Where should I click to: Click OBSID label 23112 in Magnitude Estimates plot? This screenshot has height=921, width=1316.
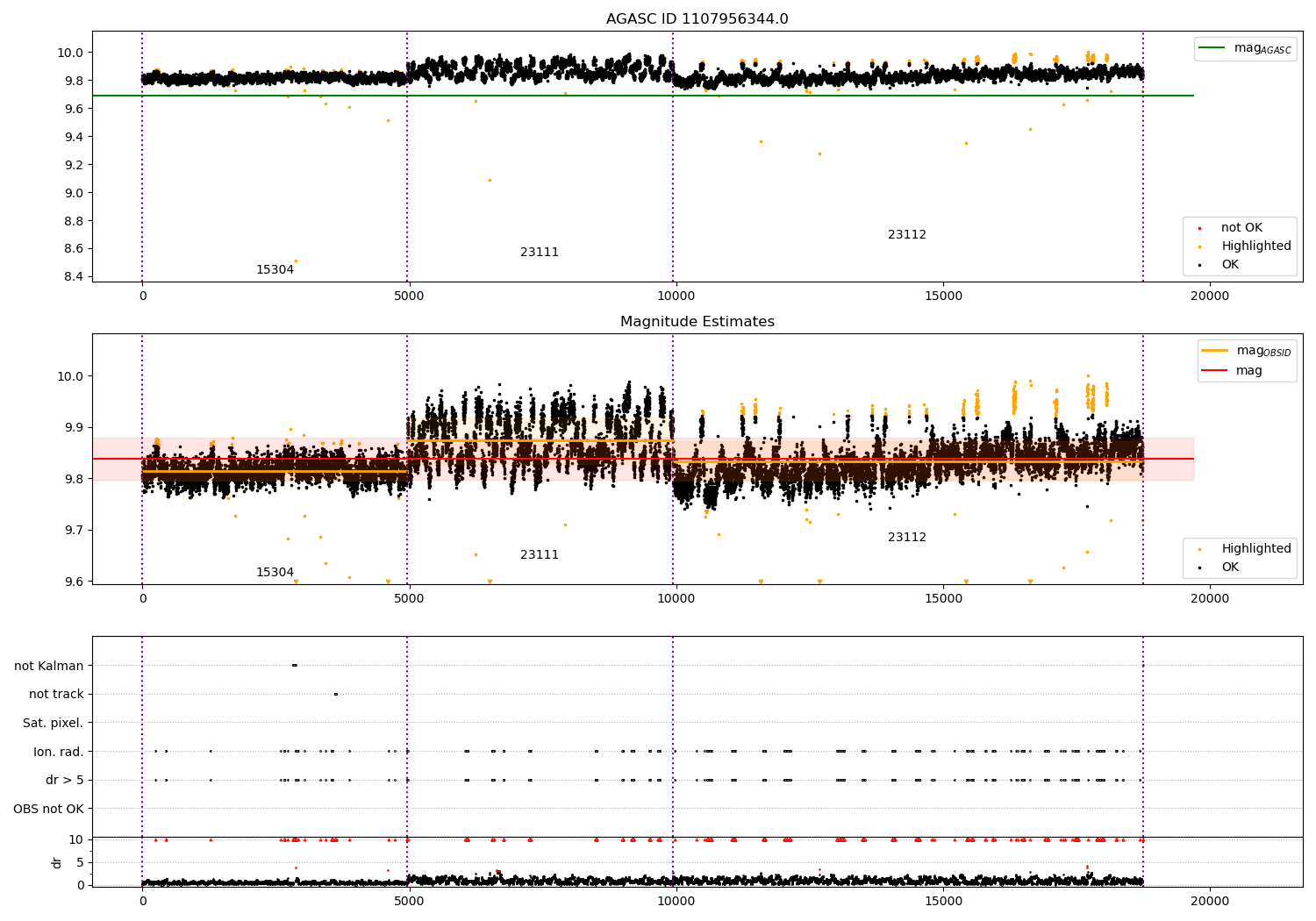(x=907, y=538)
